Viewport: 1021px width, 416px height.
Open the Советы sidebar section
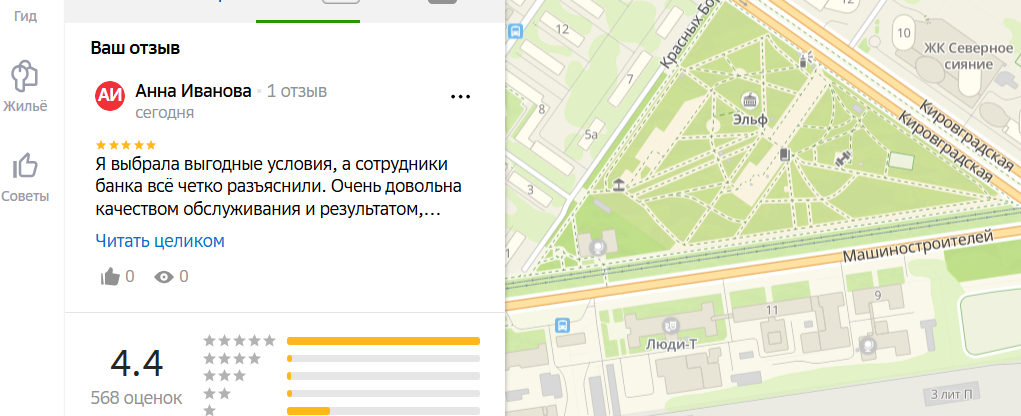coord(25,178)
